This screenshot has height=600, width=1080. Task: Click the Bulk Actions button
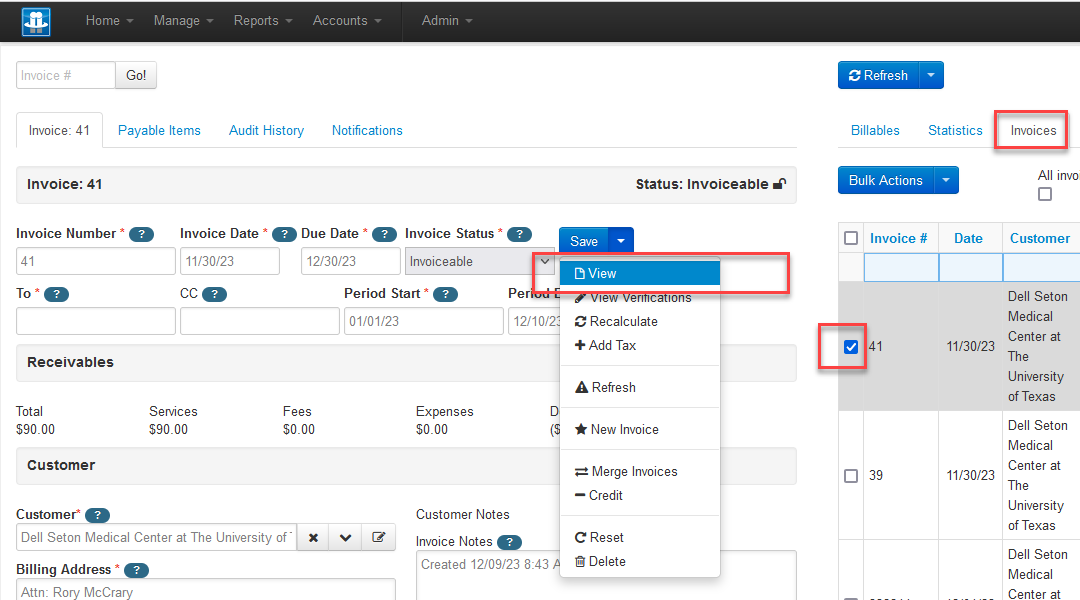[x=885, y=180]
